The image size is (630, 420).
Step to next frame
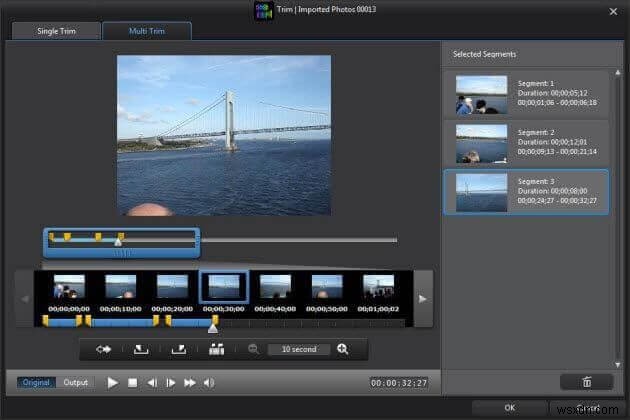point(170,383)
